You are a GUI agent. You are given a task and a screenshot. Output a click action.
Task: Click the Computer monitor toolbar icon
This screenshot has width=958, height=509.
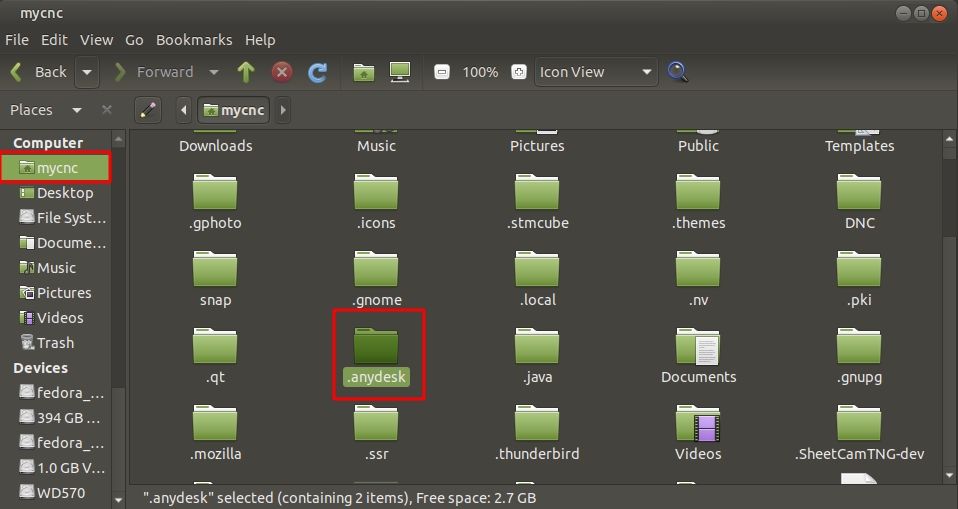pyautogui.click(x=400, y=72)
